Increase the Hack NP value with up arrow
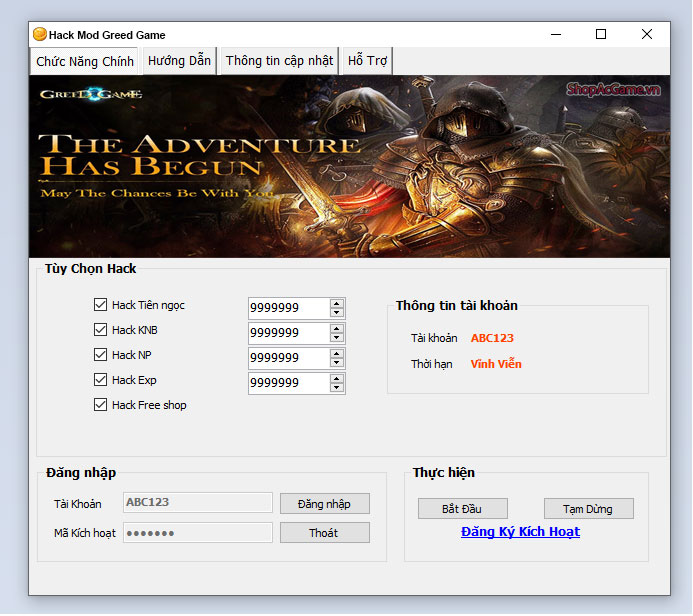This screenshot has height=616, width=693. coord(337,354)
